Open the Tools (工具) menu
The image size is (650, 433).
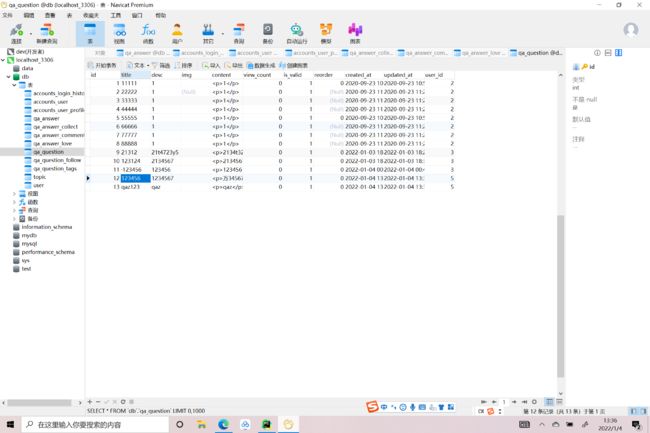(115, 15)
